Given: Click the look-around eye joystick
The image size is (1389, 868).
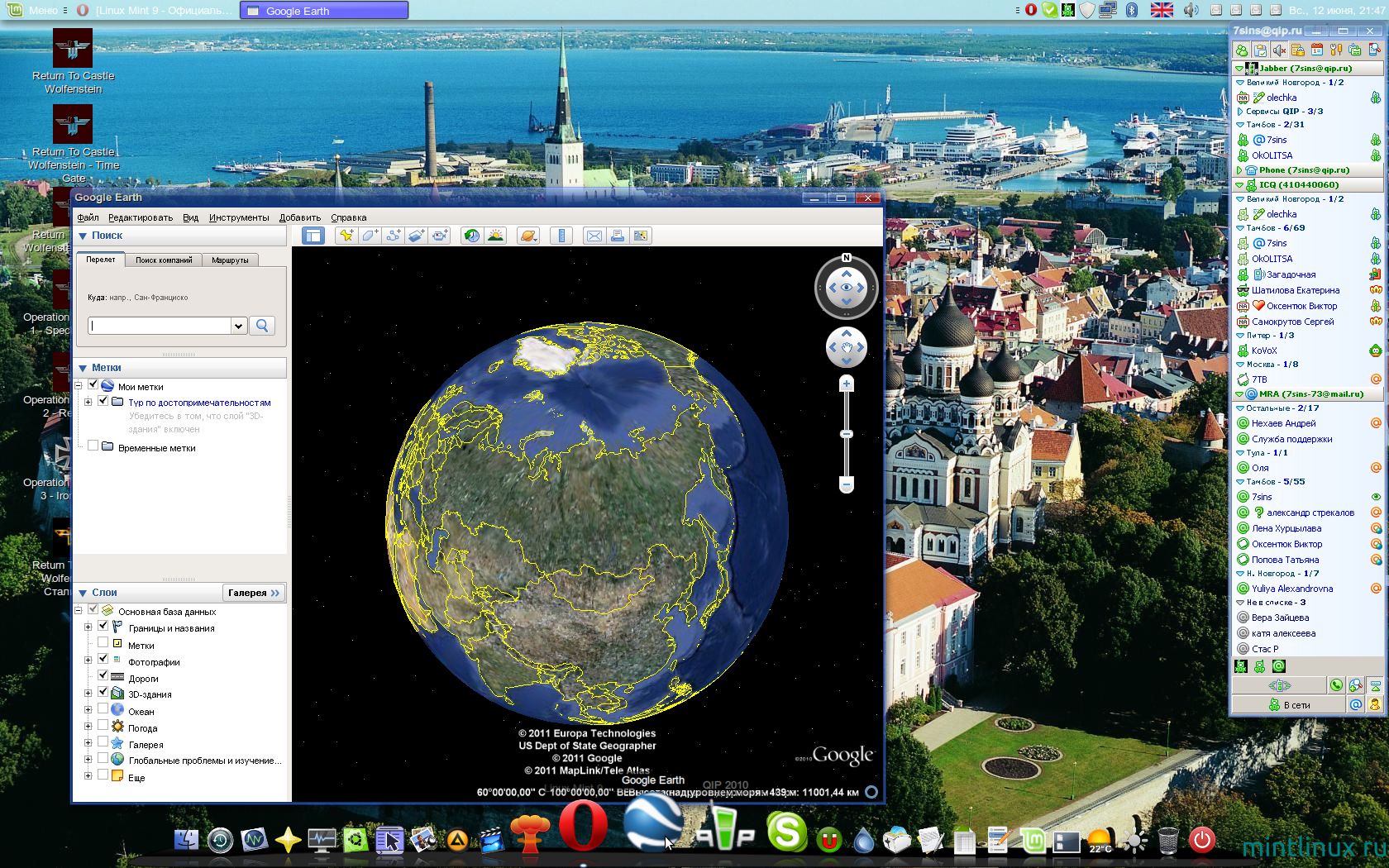Looking at the screenshot, I should click(847, 288).
